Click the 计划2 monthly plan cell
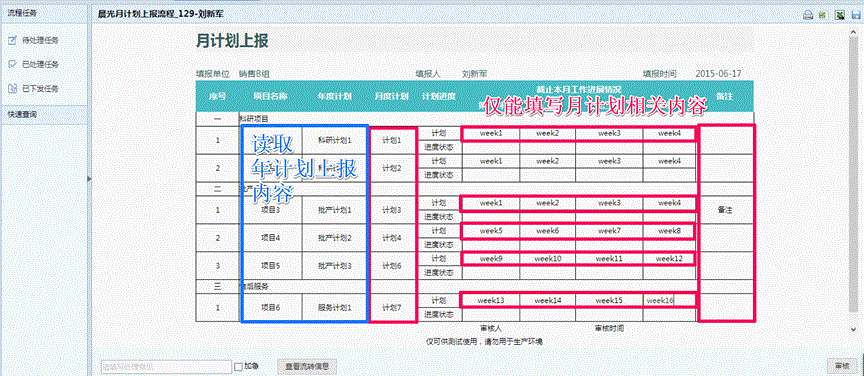 click(x=392, y=168)
